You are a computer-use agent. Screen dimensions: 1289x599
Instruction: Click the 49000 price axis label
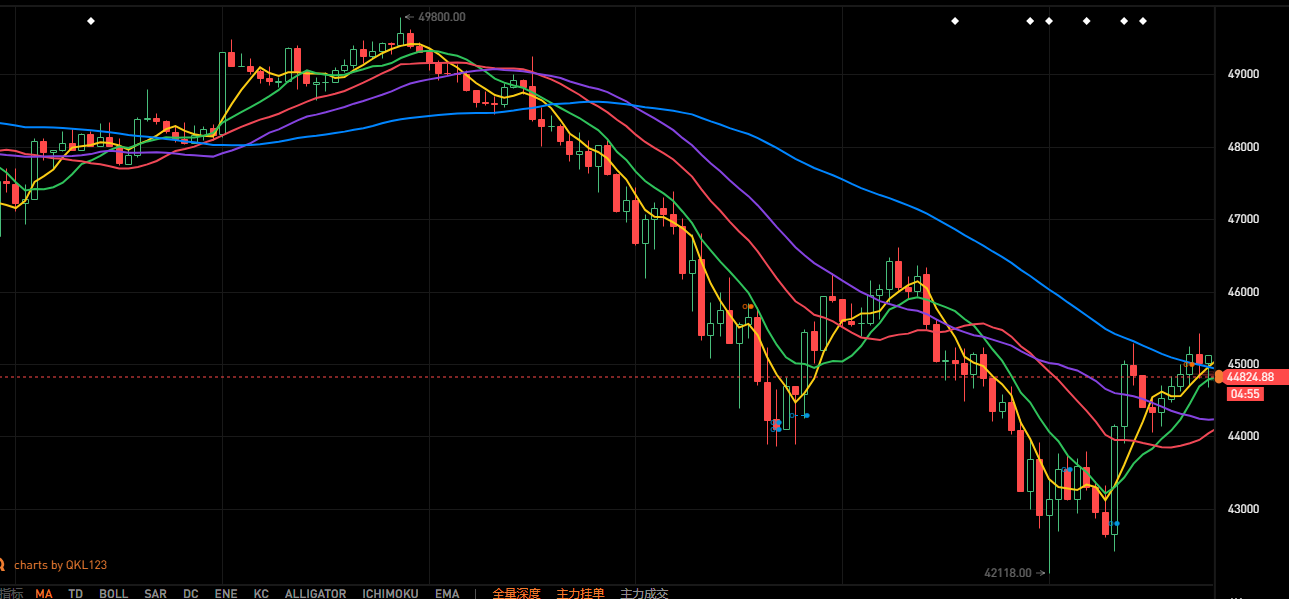(x=1242, y=74)
